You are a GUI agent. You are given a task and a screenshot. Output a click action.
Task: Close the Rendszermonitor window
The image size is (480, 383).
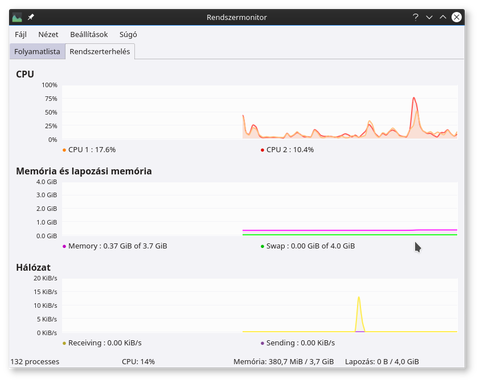click(x=457, y=17)
